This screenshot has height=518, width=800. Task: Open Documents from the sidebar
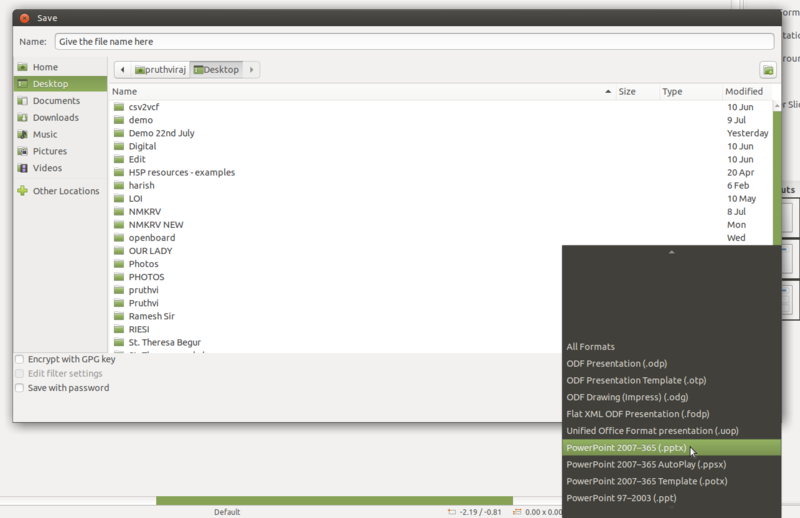pos(60,101)
